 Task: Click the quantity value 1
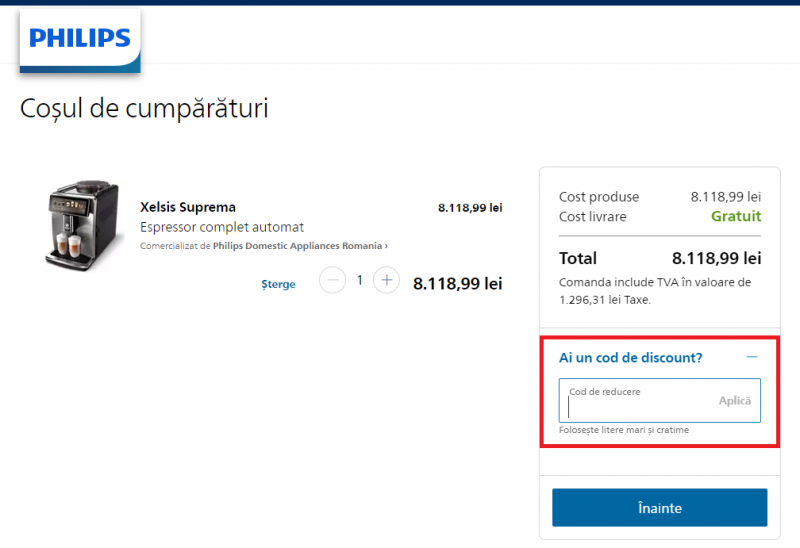coord(360,280)
